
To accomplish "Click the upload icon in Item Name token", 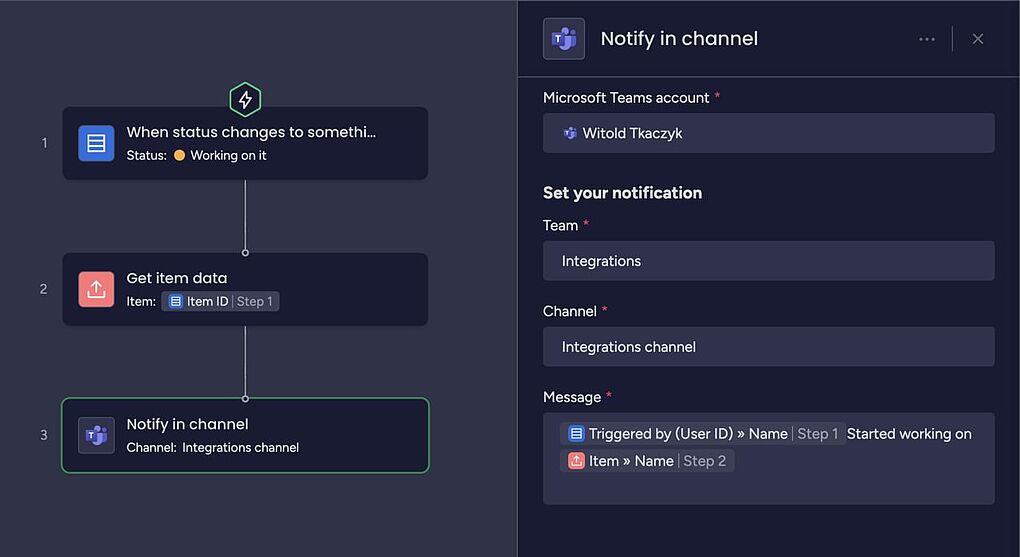I will pos(576,461).
